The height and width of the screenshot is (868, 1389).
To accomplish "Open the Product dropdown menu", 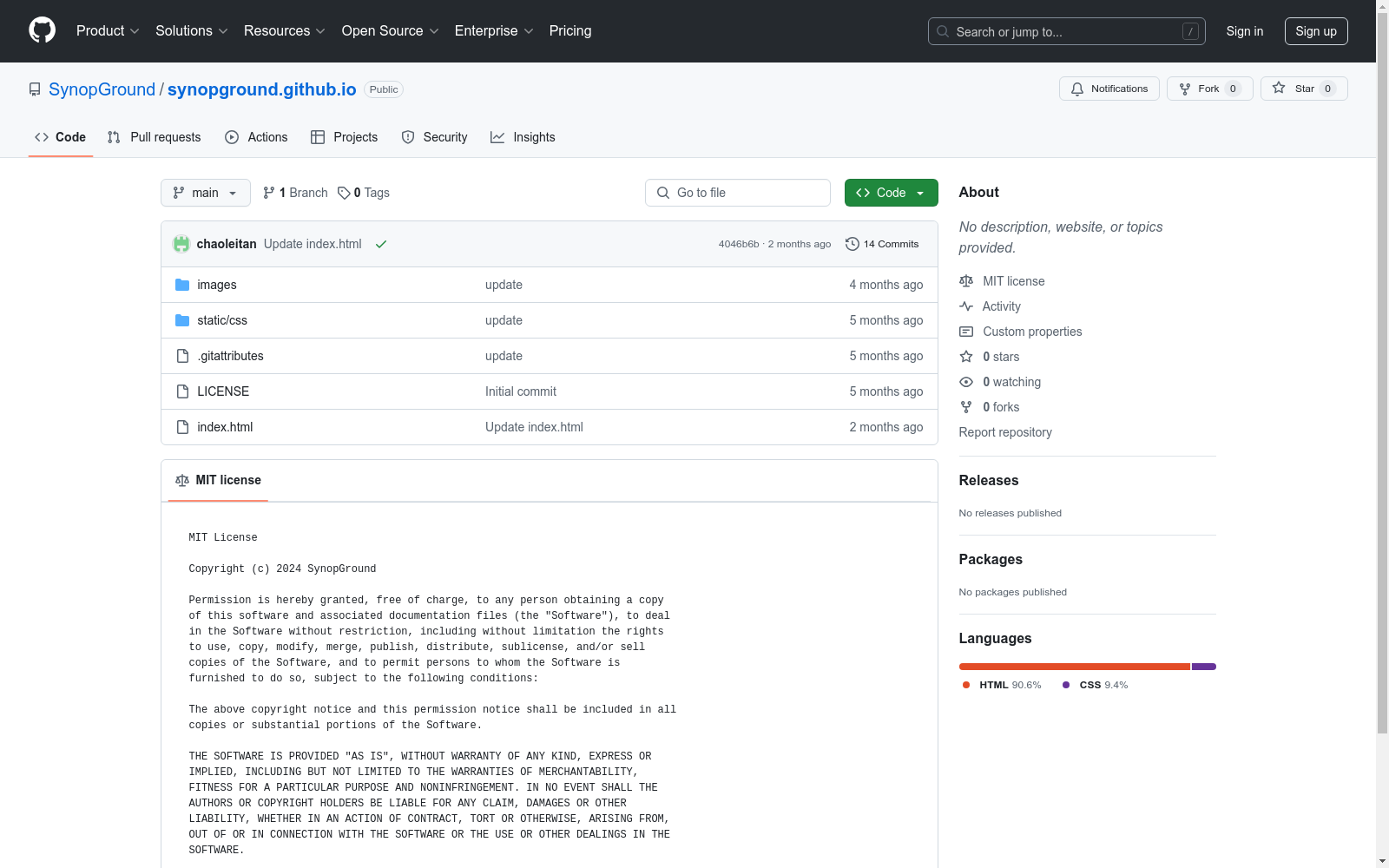I will (108, 30).
